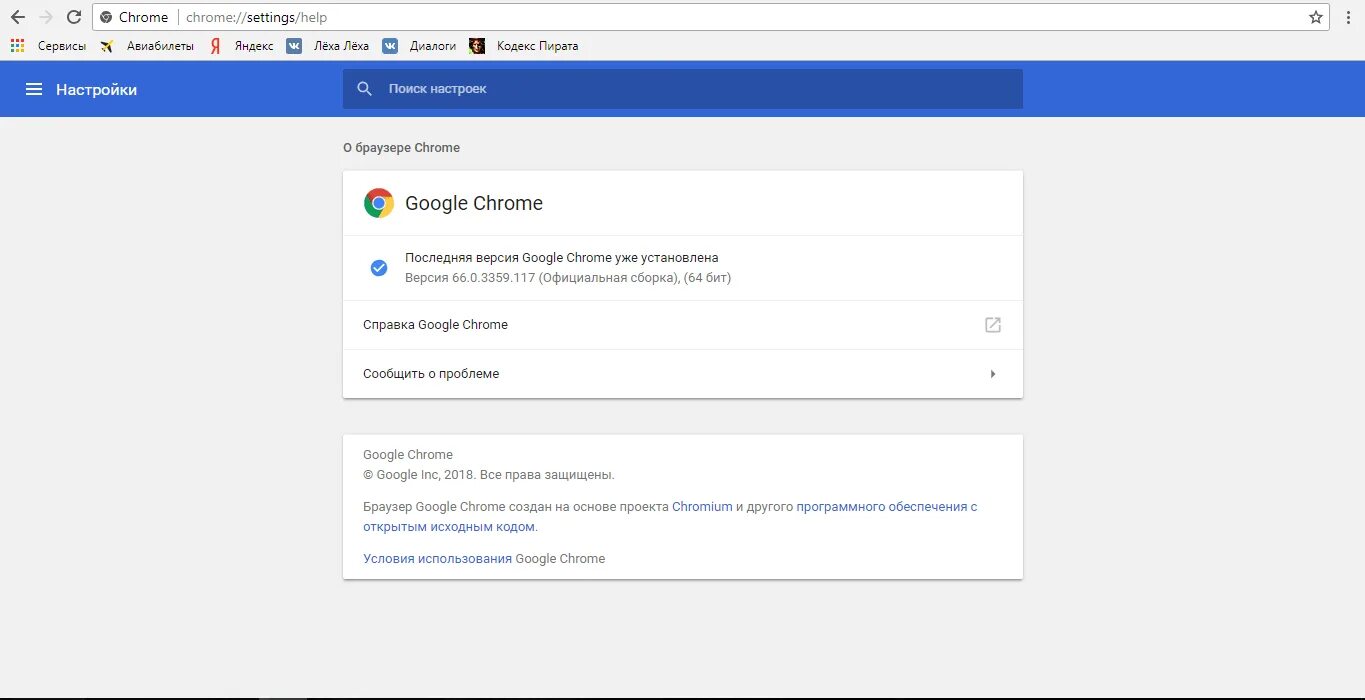This screenshot has height=700, width=1365.
Task: Click the Google Chrome logo icon
Action: (x=379, y=203)
